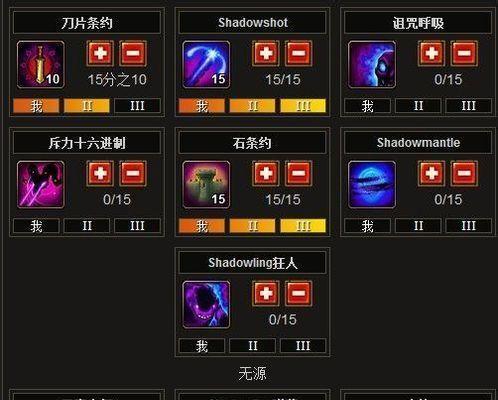Click the 石条约 tower skill icon
The height and width of the screenshot is (400, 498).
[206, 184]
